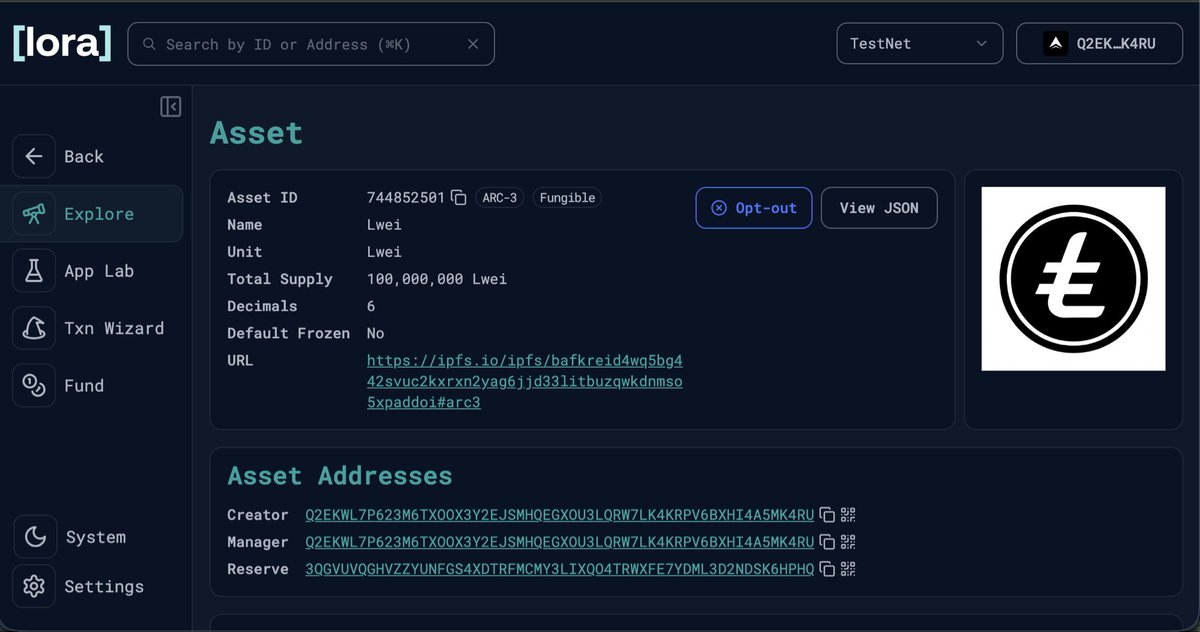Copy the Manager address
This screenshot has height=632, width=1200.
[827, 542]
